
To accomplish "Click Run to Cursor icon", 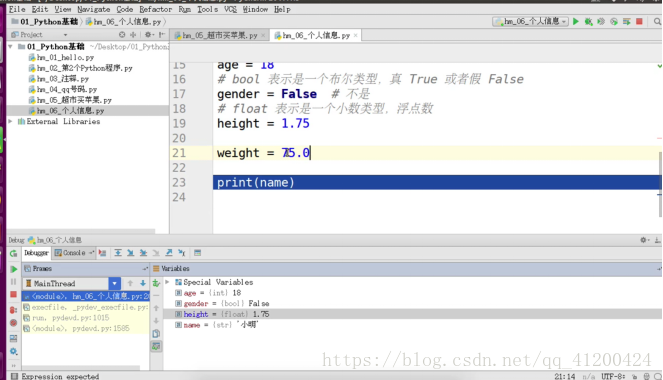I will 181,253.
